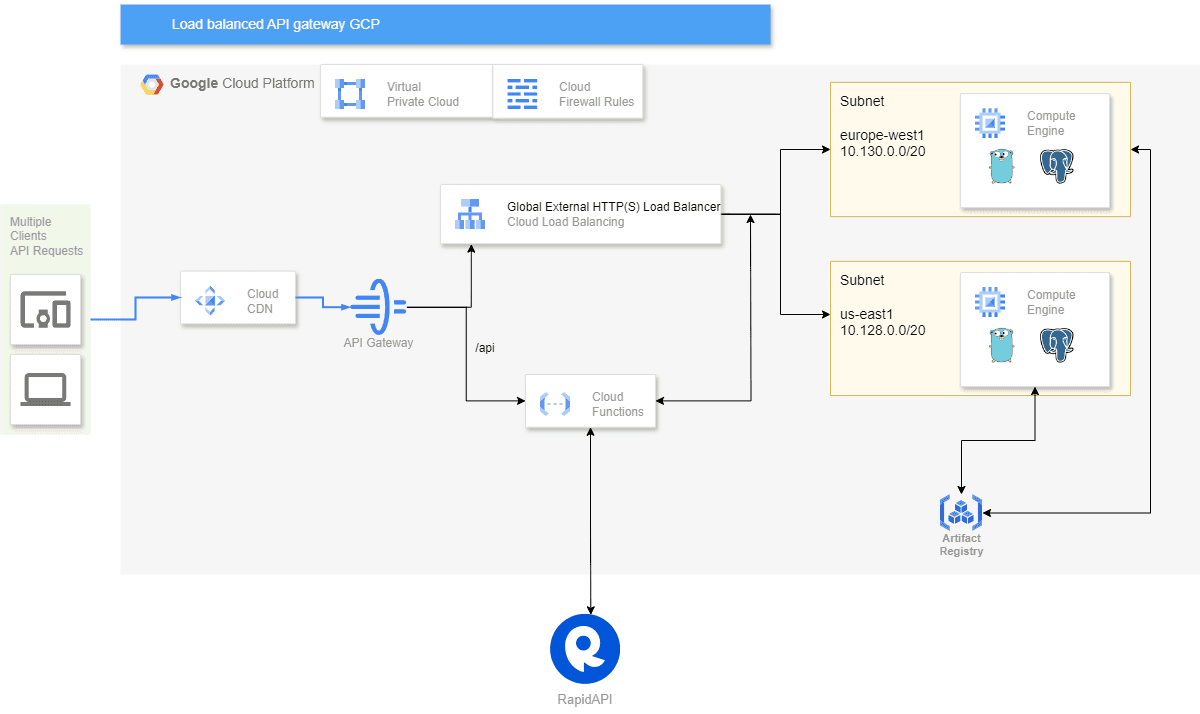This screenshot has height=714, width=1200.
Task: Select the Multiple Clients API Requests label
Action: pos(46,237)
